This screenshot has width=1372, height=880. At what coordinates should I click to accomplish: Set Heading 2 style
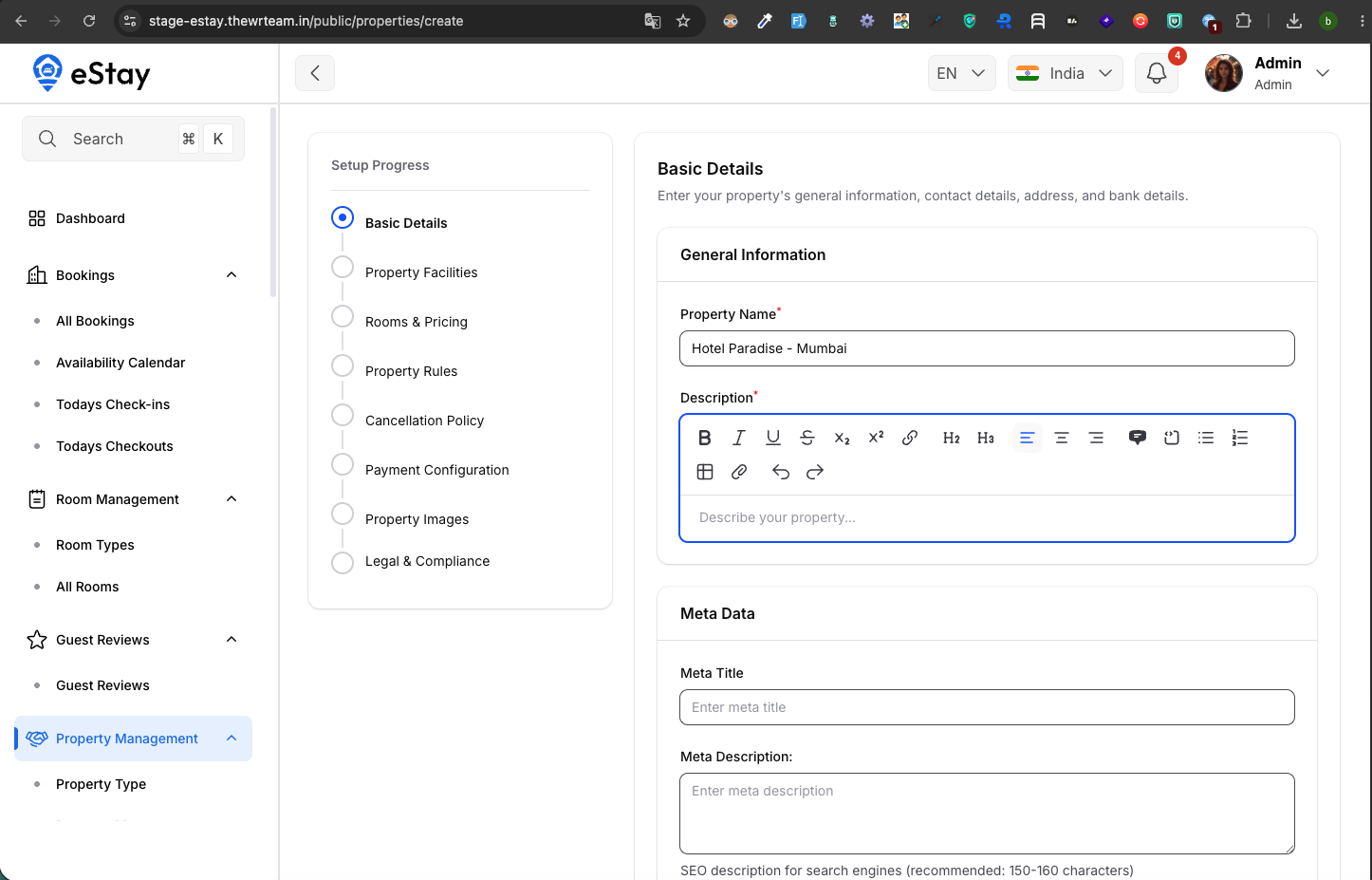951,438
